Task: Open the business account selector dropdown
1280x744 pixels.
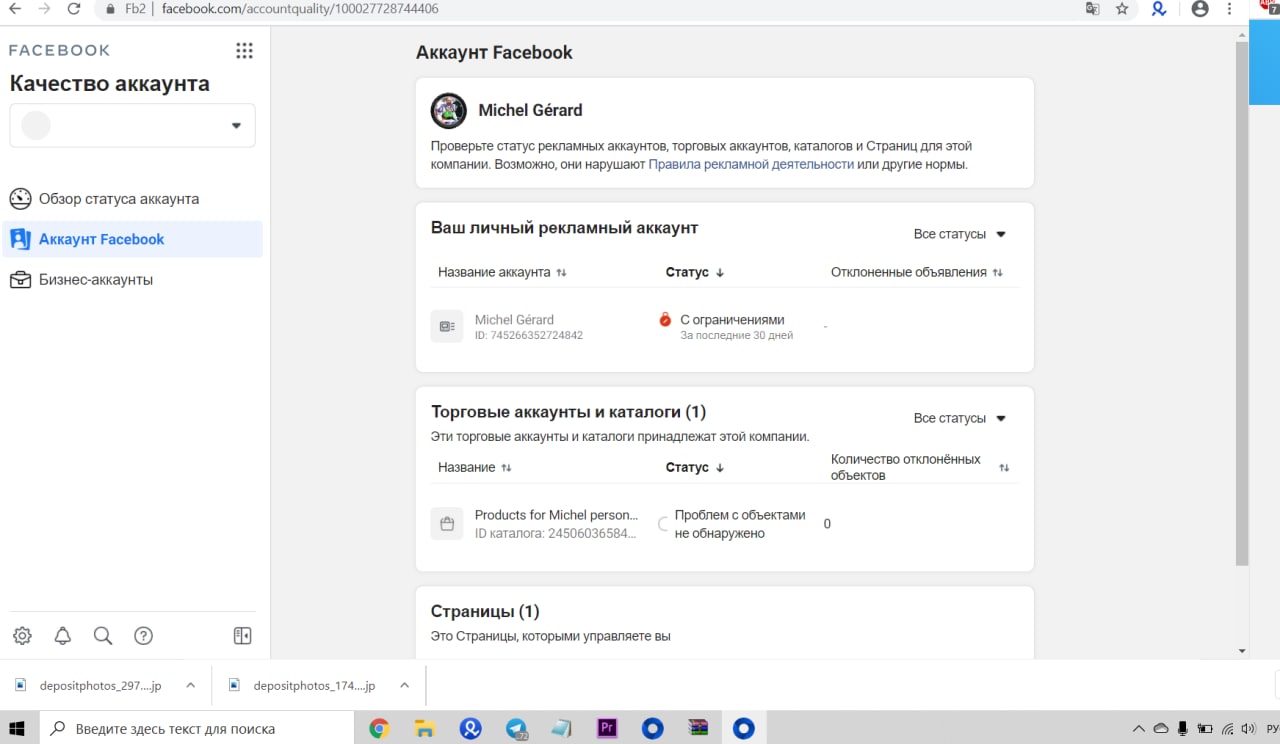Action: (132, 125)
